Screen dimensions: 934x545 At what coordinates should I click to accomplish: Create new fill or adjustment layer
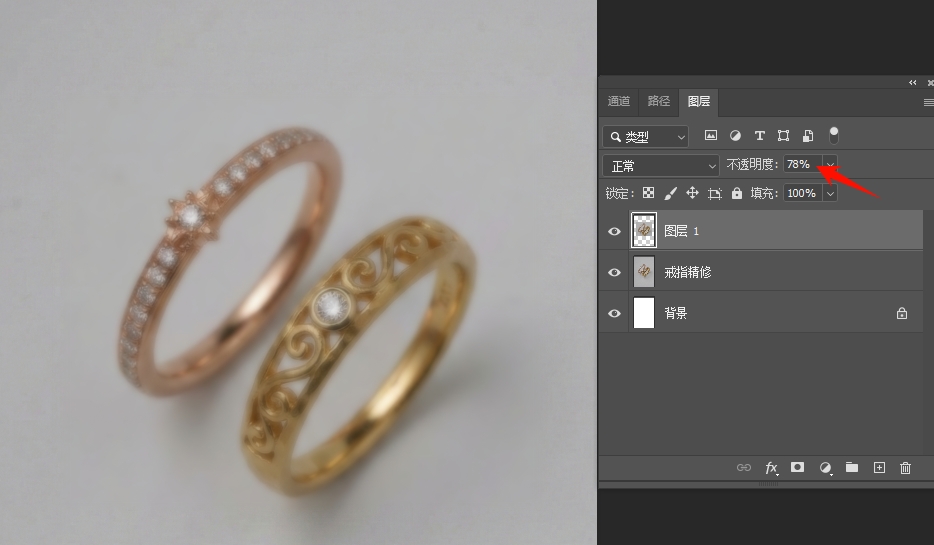(x=825, y=467)
